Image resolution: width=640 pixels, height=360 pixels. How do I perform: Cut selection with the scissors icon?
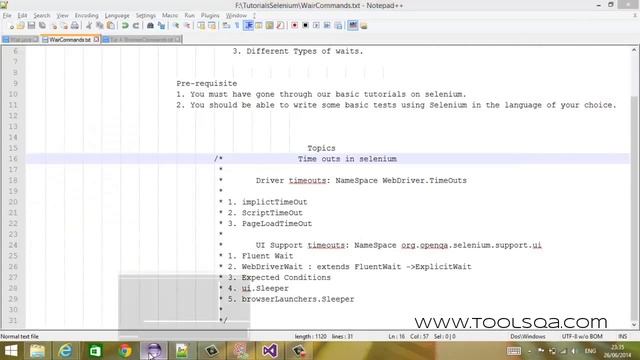click(89, 26)
